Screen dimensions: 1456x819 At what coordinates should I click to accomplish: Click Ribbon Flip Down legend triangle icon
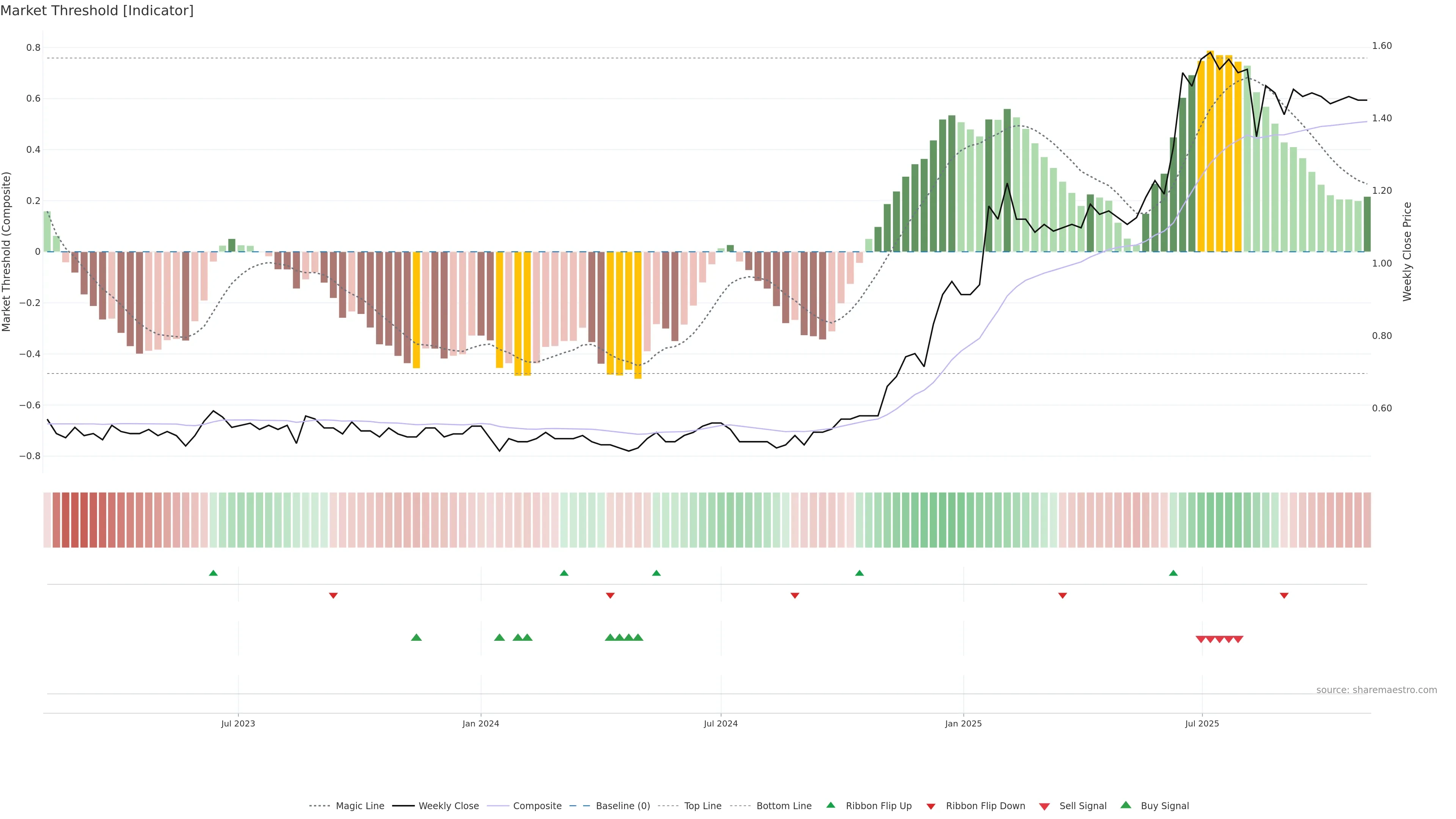(931, 806)
